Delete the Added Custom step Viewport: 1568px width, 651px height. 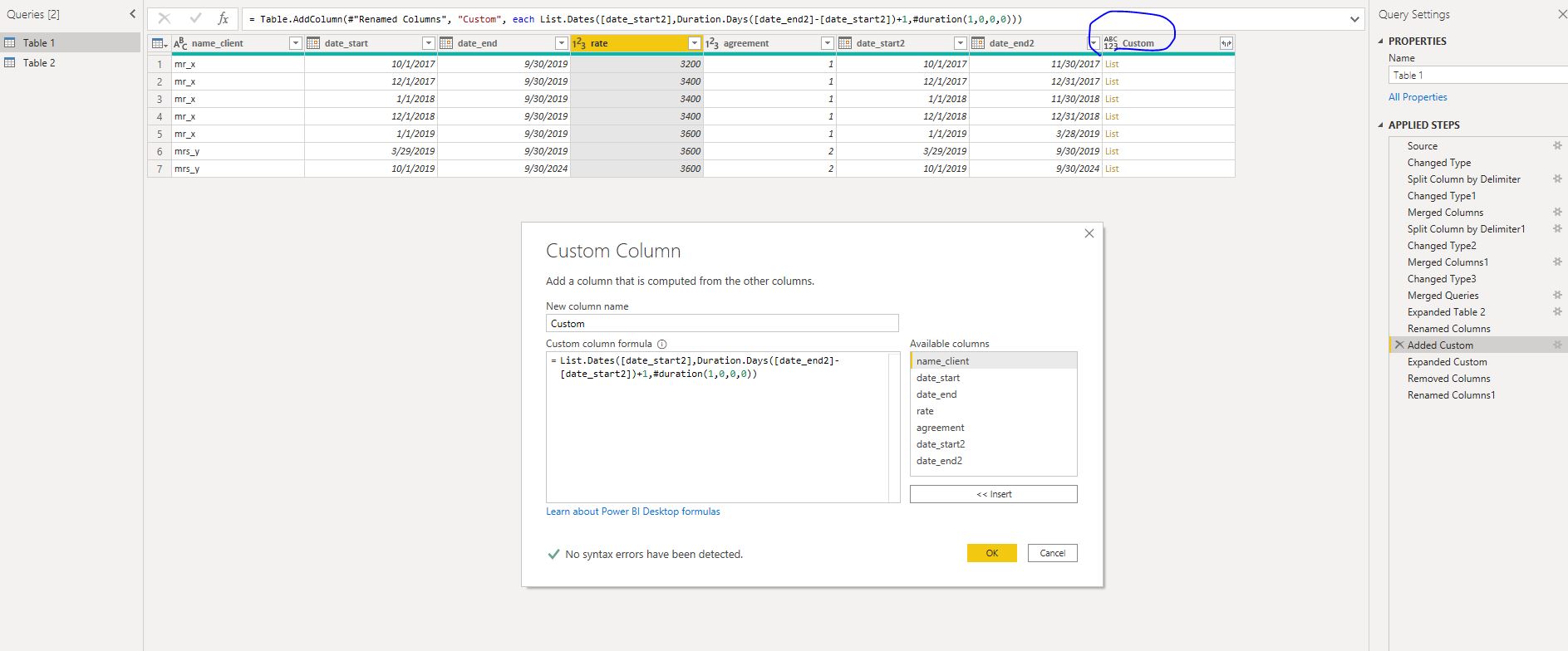[x=1399, y=345]
